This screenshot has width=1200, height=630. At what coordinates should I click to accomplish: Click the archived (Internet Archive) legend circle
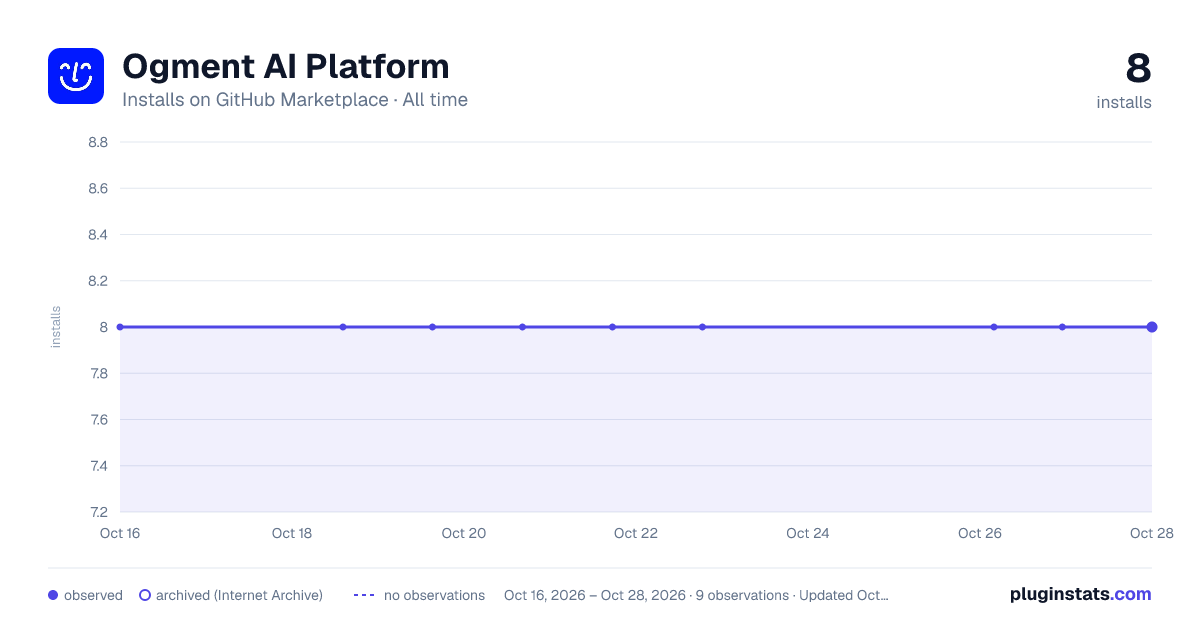tap(145, 595)
